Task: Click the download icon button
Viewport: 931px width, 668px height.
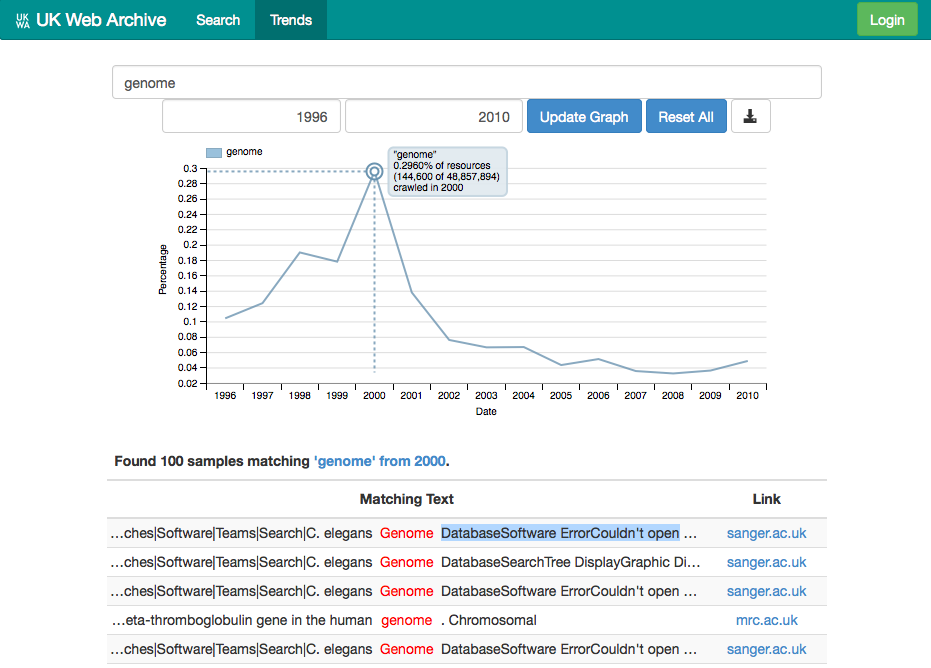Action: 750,116
